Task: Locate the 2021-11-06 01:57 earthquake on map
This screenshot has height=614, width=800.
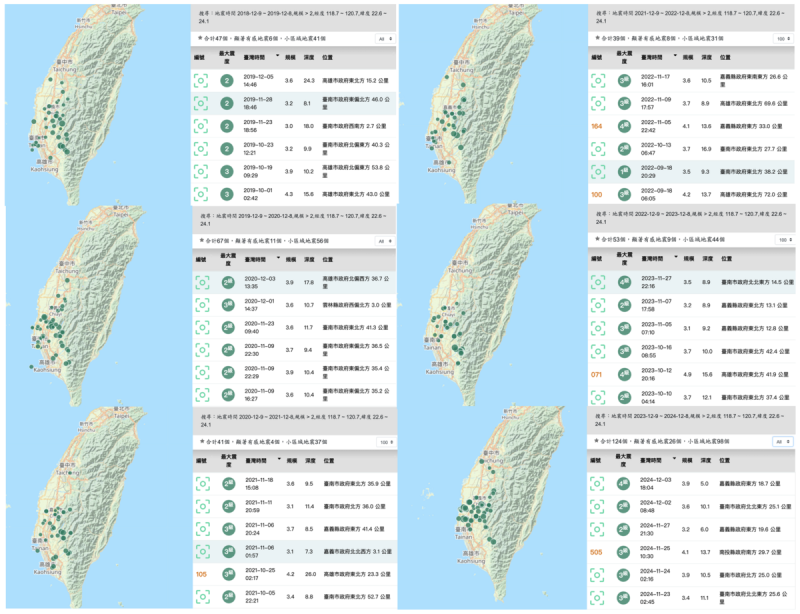Action: 203,551
